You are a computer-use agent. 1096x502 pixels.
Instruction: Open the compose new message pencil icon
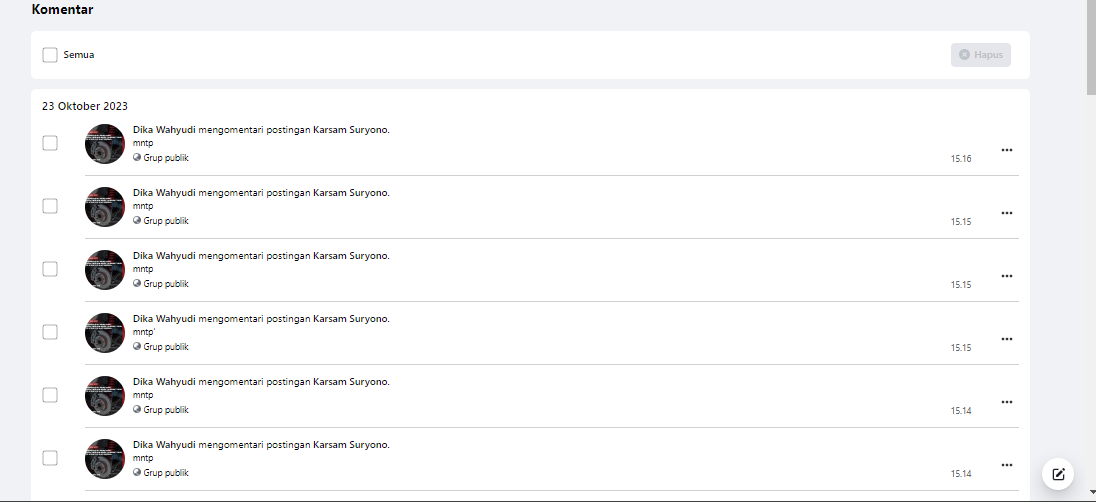coord(1058,474)
